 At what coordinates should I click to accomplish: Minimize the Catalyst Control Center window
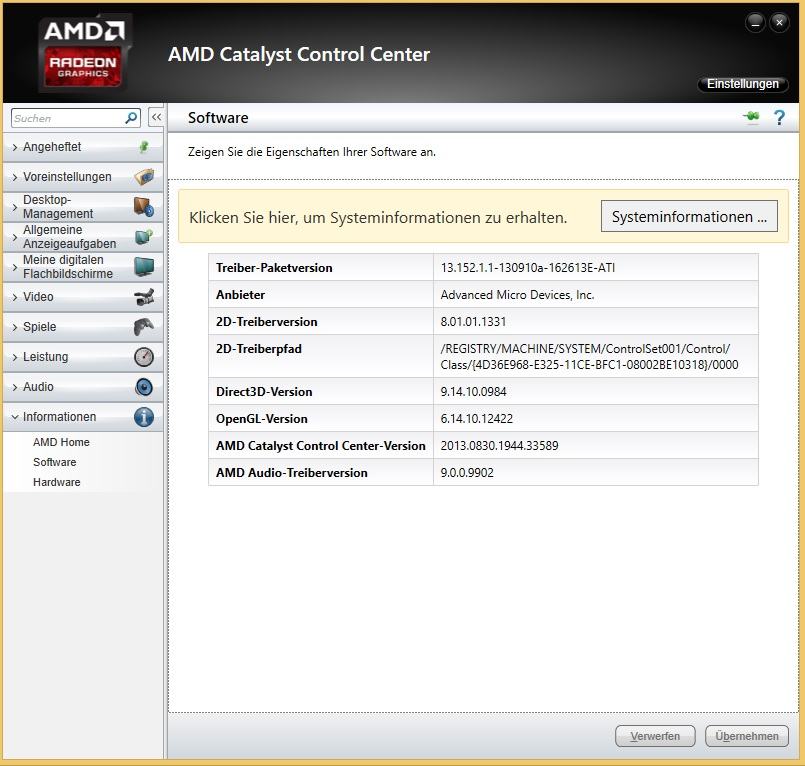pyautogui.click(x=755, y=23)
